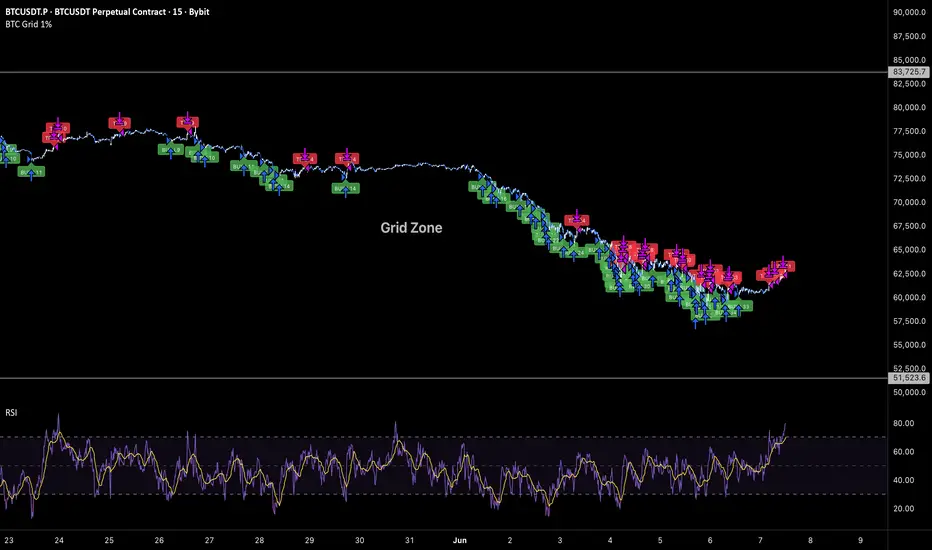Screen dimensions: 932x550
Task: Click the 57,500.0 price axis label
Action: click(x=909, y=321)
